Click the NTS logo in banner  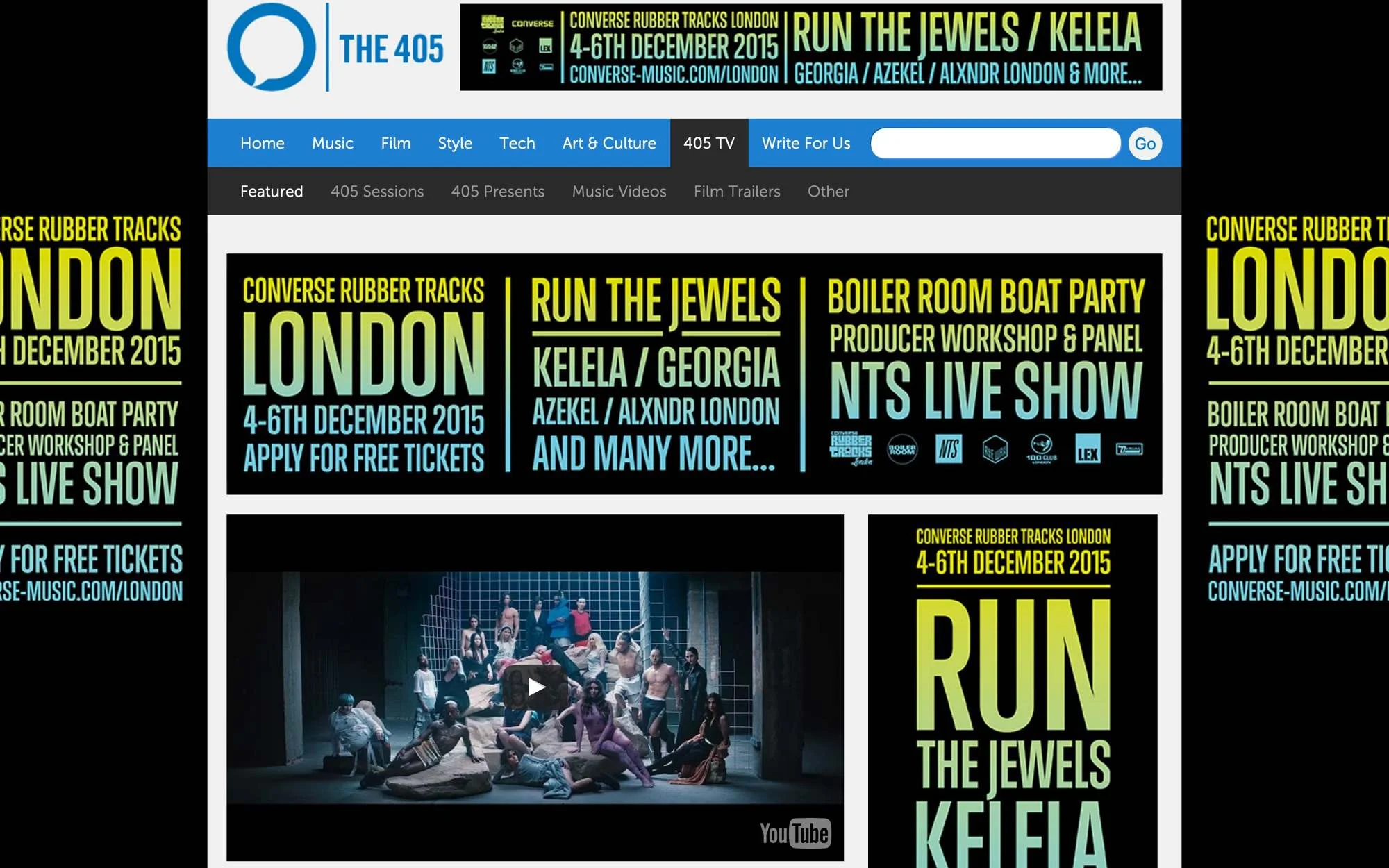pos(948,449)
